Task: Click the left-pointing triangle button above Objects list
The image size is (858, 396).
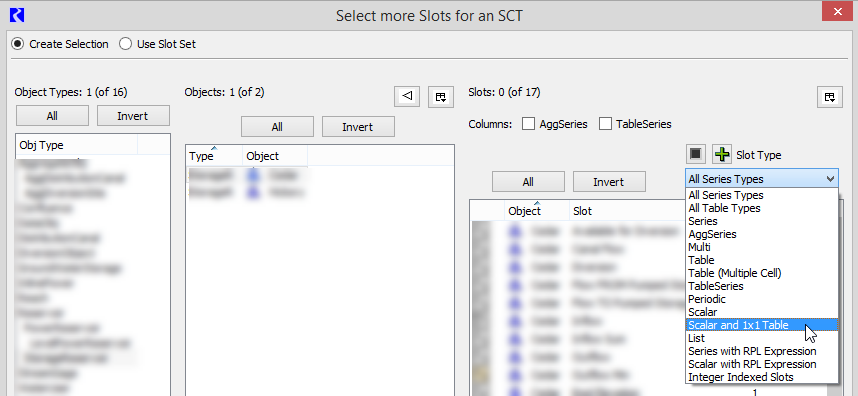Action: pyautogui.click(x=407, y=97)
